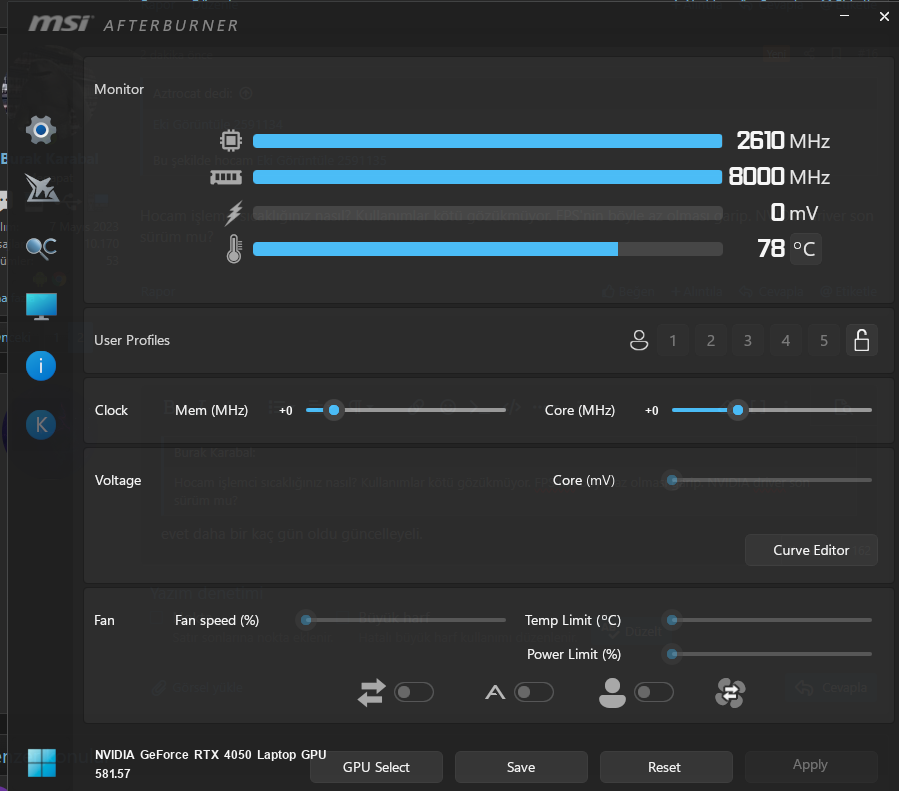Click the auto fan A icon
The width and height of the screenshot is (899, 791).
(x=495, y=692)
